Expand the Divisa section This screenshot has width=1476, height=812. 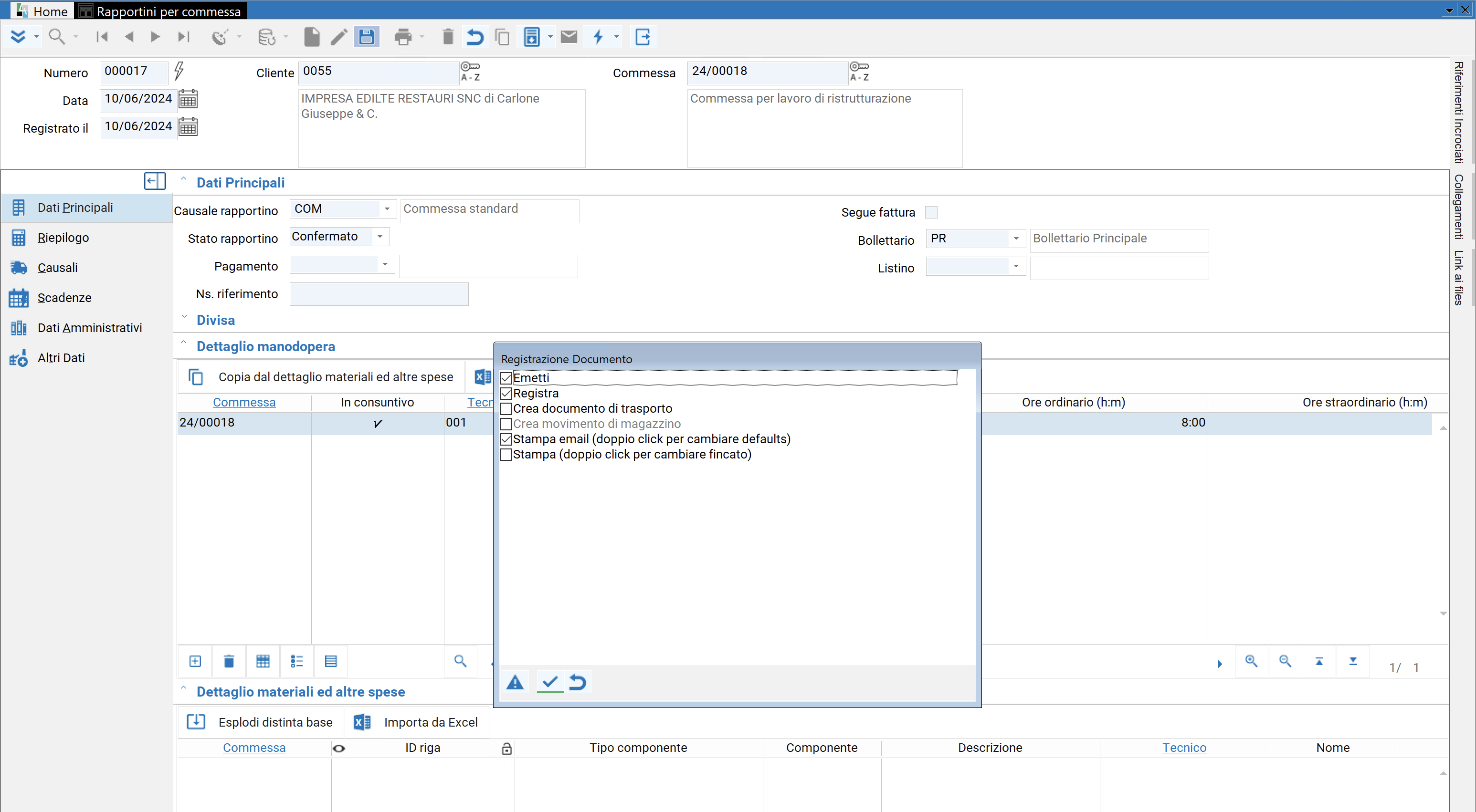(x=184, y=317)
